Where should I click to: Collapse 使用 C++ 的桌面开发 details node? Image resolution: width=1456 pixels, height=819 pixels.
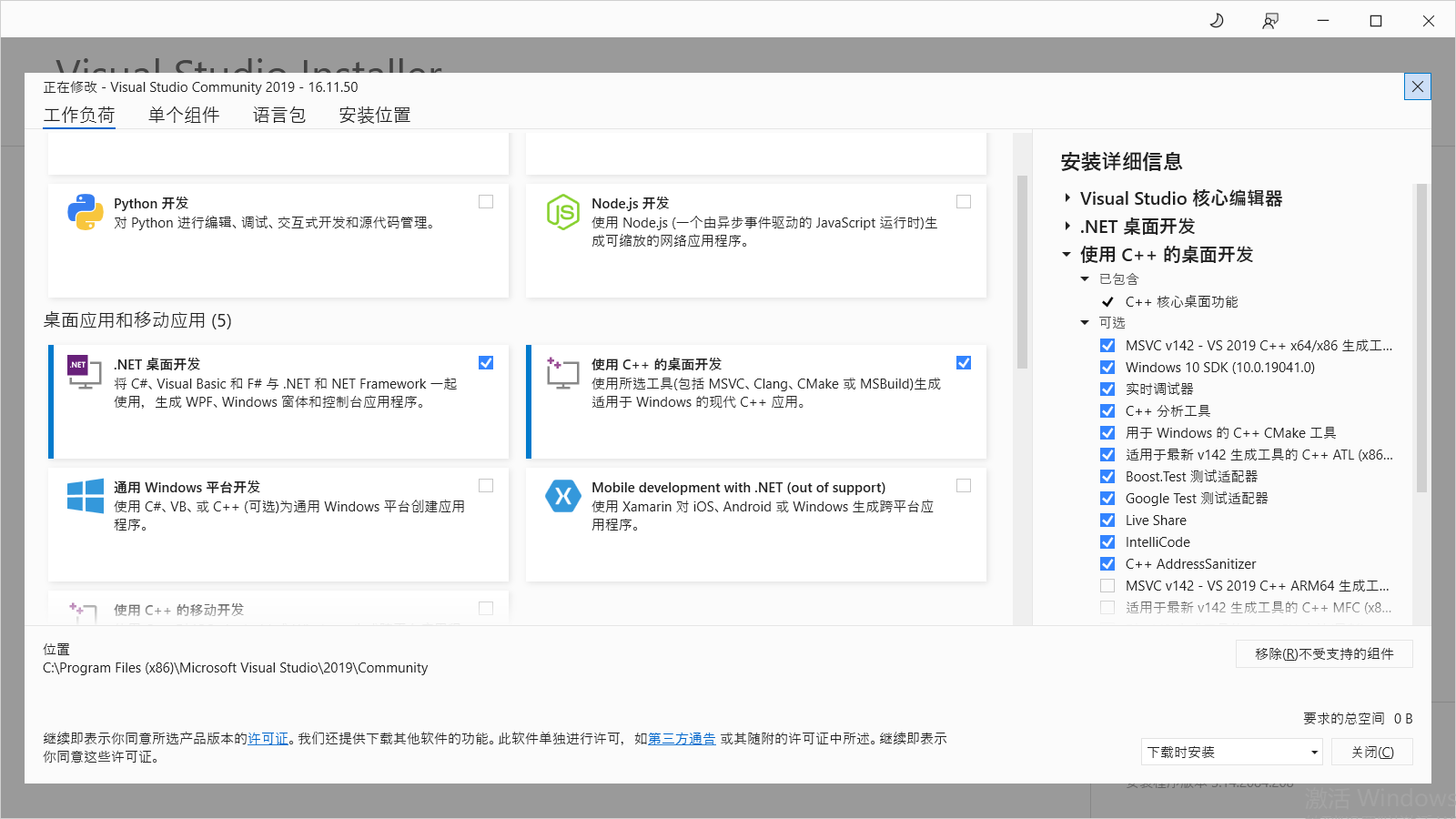(1067, 255)
